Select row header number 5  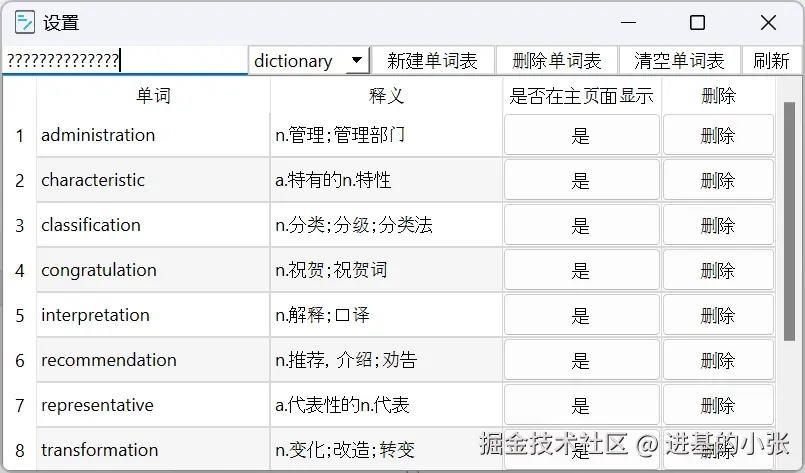(20, 315)
